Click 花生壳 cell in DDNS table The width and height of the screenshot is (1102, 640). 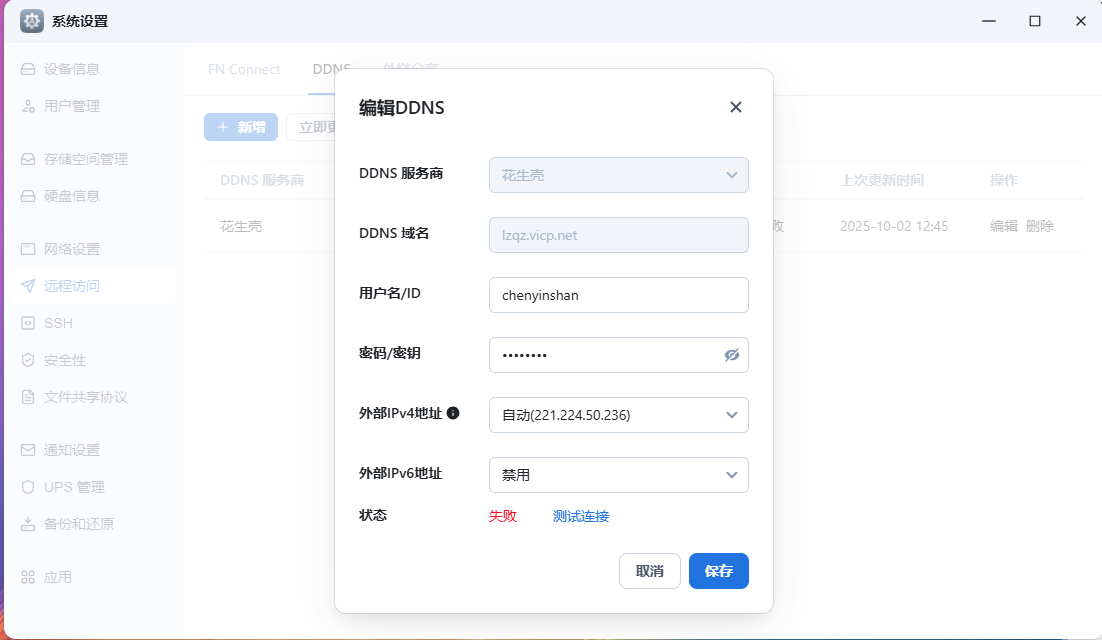241,226
